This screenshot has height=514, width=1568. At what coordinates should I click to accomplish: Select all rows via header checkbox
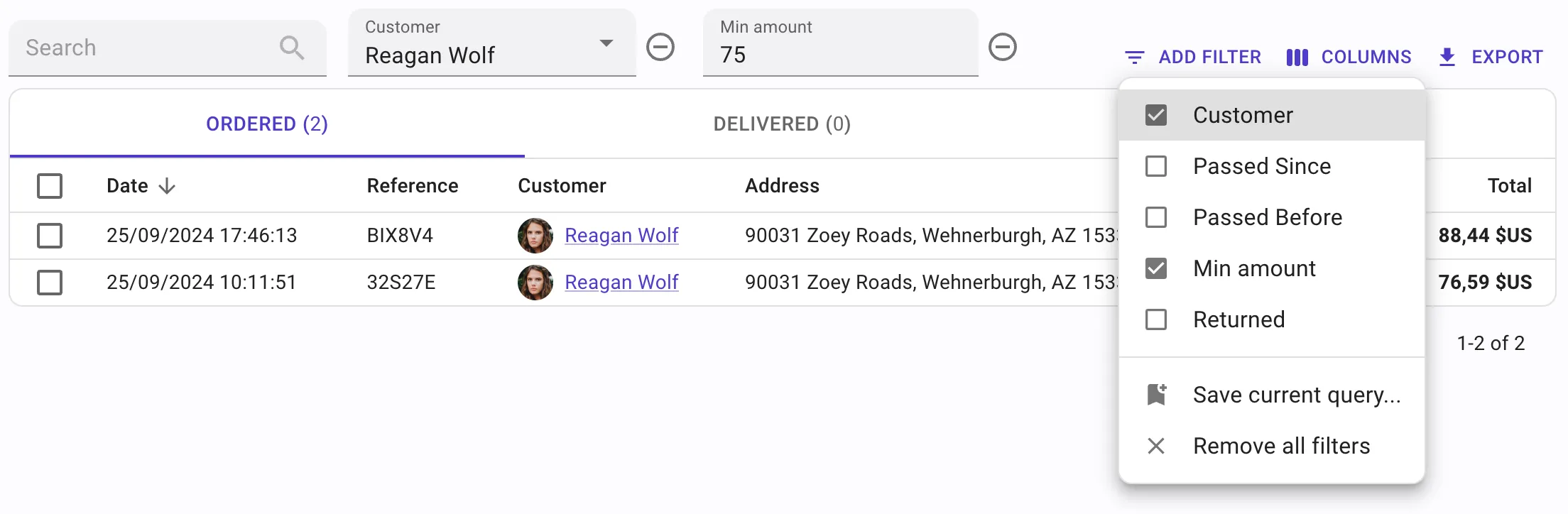[50, 185]
